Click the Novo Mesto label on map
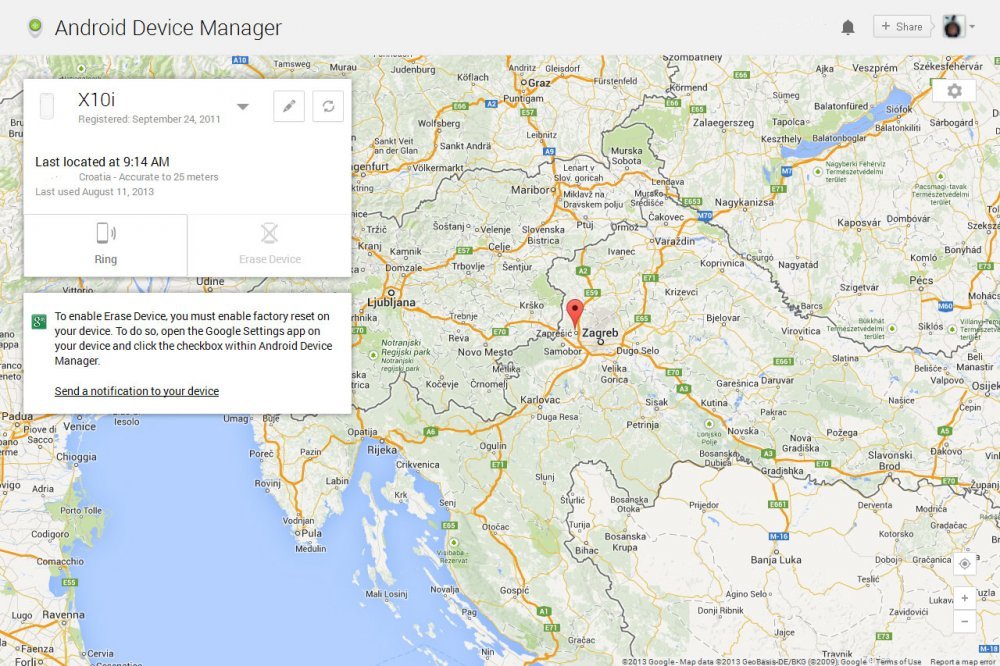Screen dimensions: 1000x666 [485, 352]
